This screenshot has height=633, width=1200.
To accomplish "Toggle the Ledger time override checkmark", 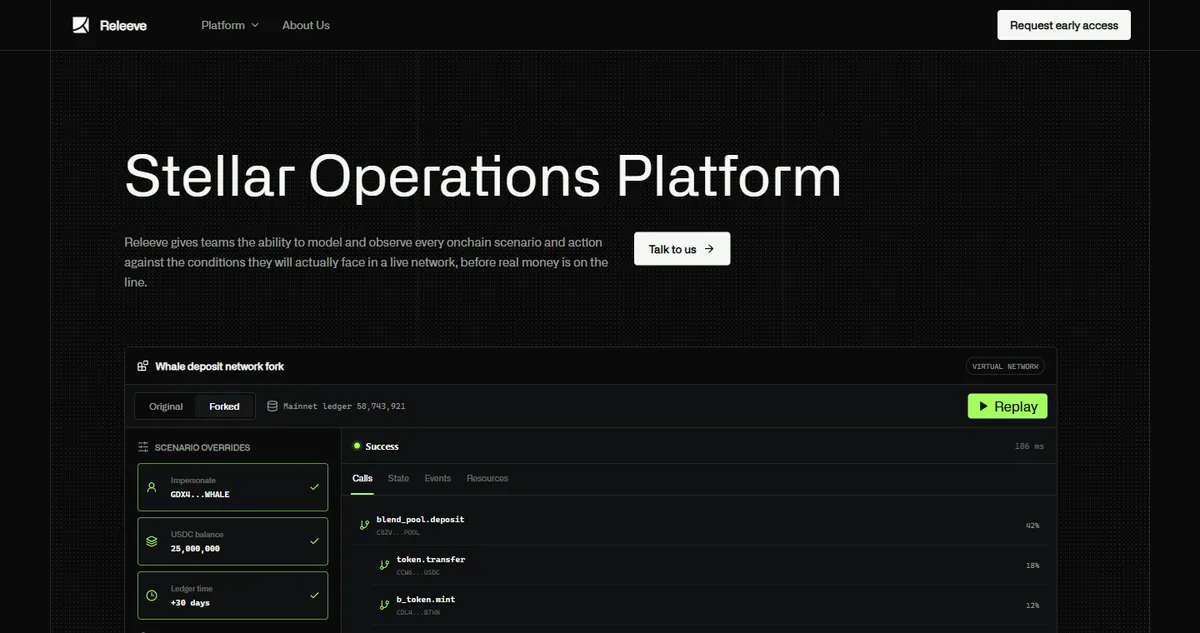I will [314, 595].
